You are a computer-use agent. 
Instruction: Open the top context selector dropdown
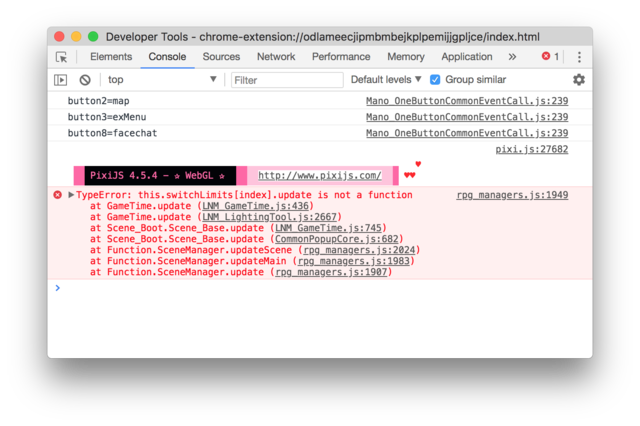point(162,80)
